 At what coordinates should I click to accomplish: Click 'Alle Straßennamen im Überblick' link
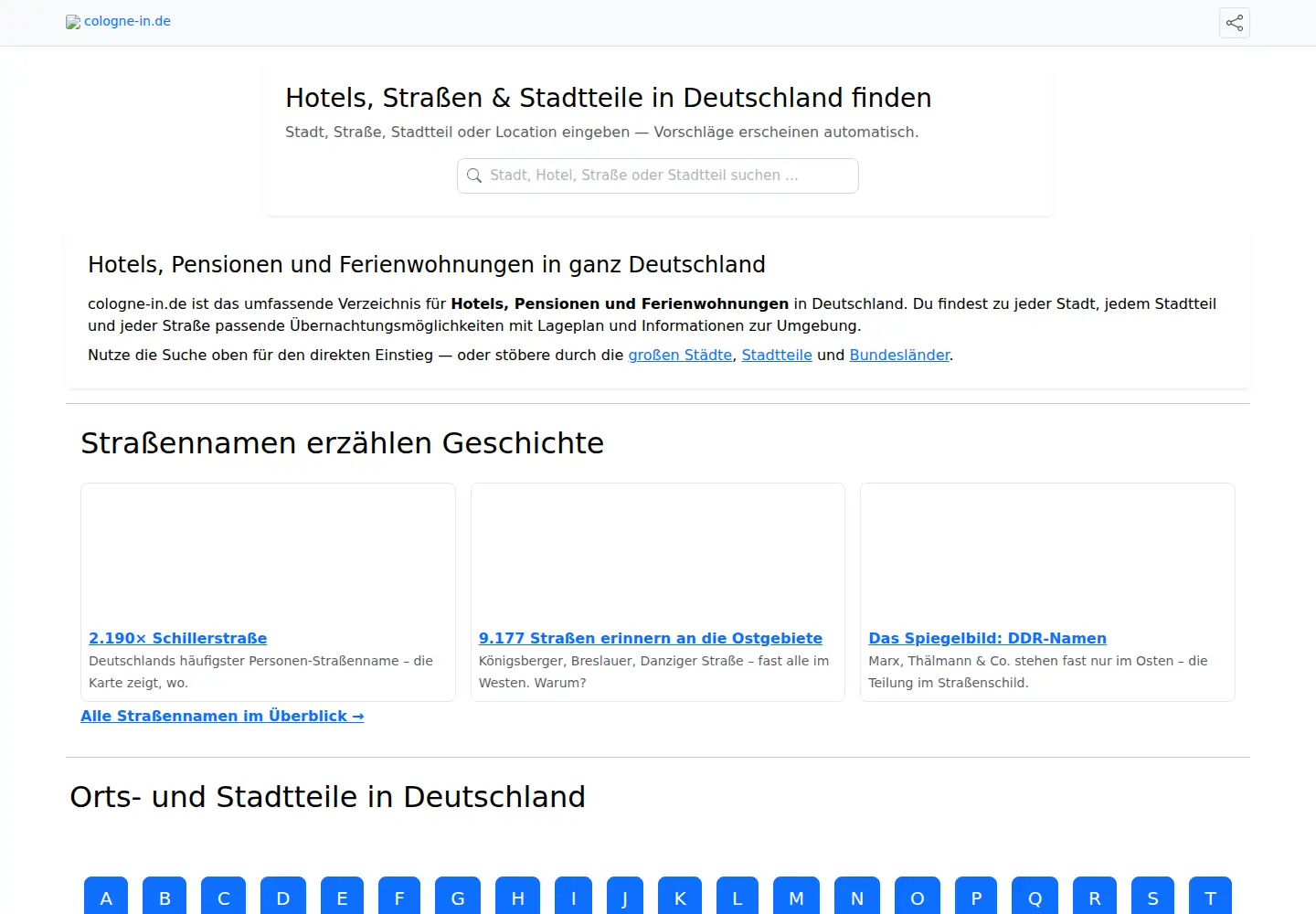pyautogui.click(x=222, y=716)
